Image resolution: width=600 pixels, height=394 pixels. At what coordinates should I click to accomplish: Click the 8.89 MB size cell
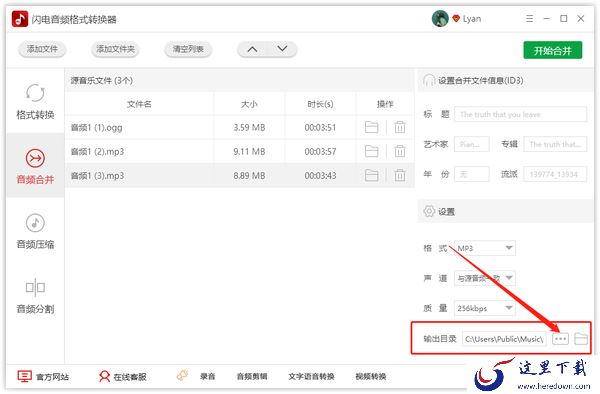(249, 176)
